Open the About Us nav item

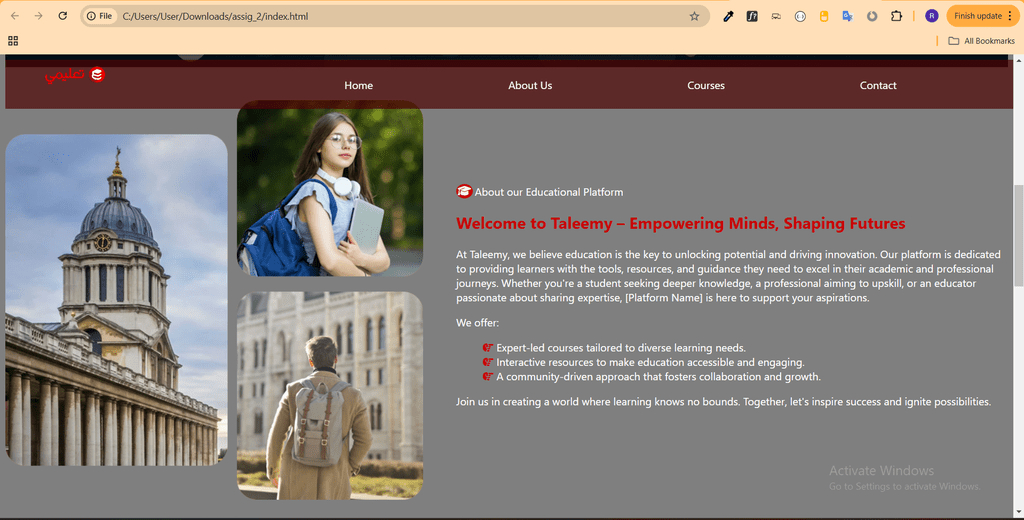[530, 86]
